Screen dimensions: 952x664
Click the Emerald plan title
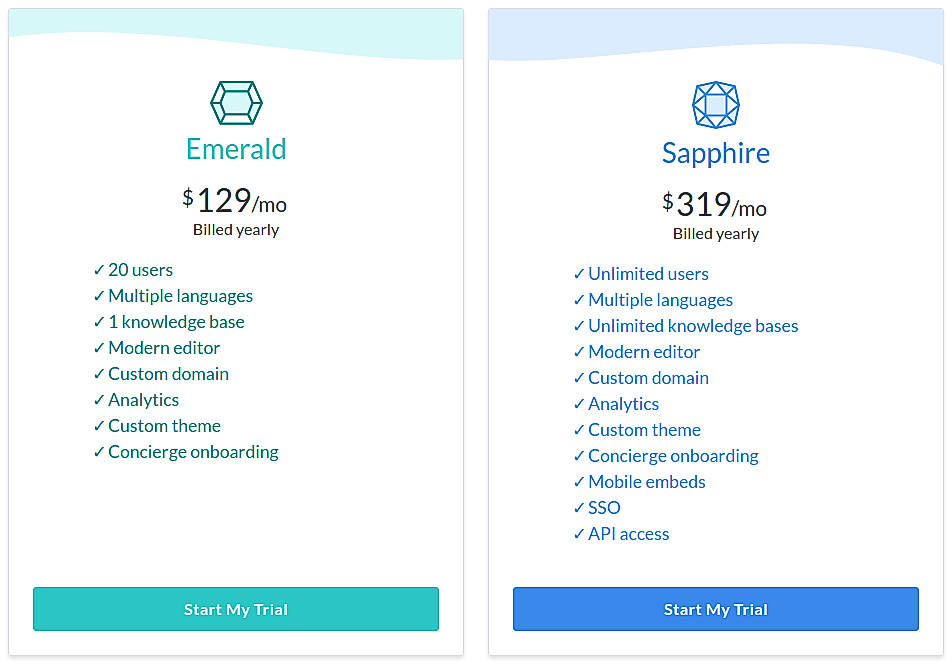tap(236, 149)
